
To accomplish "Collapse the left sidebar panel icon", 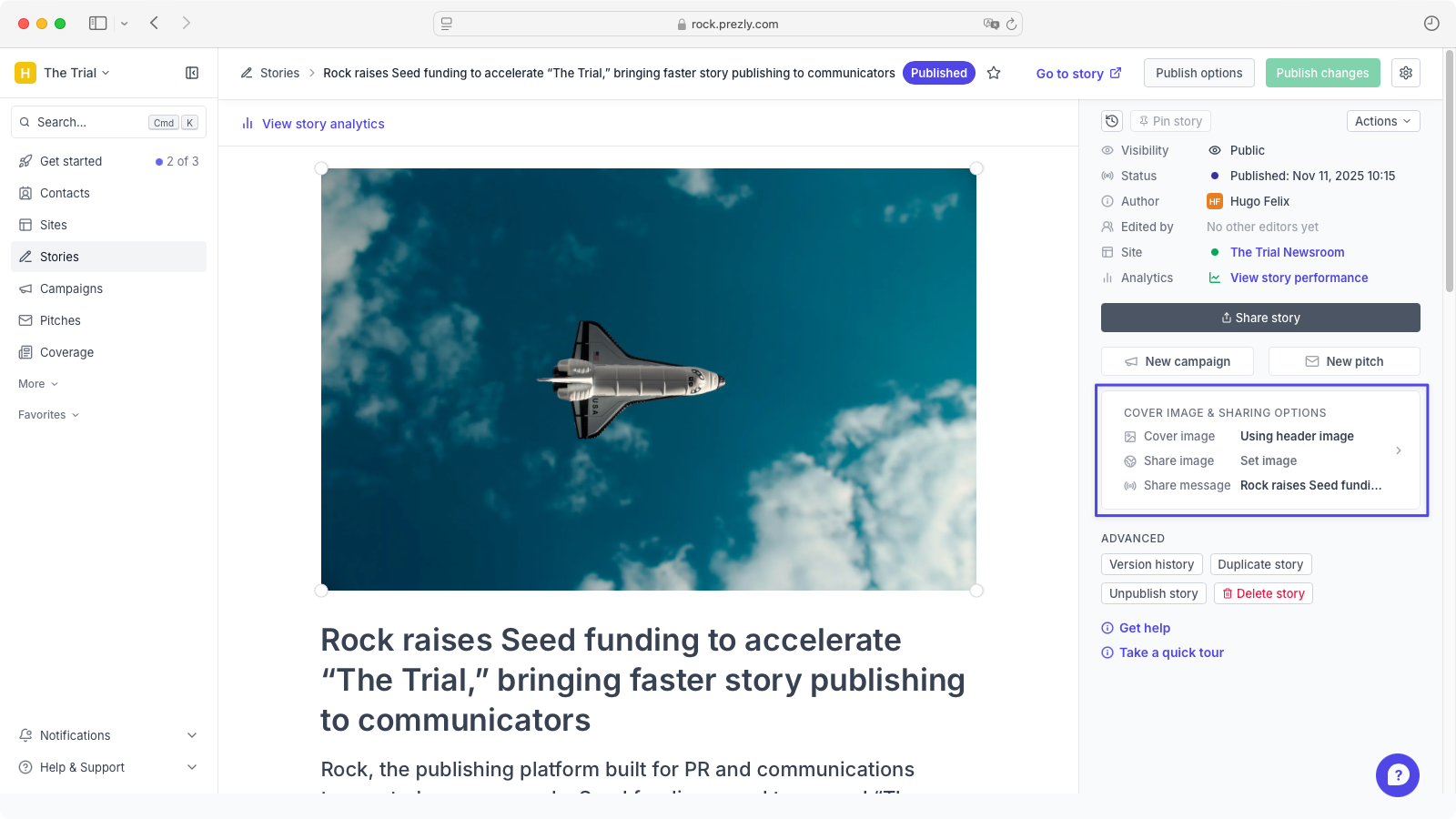I will click(192, 73).
